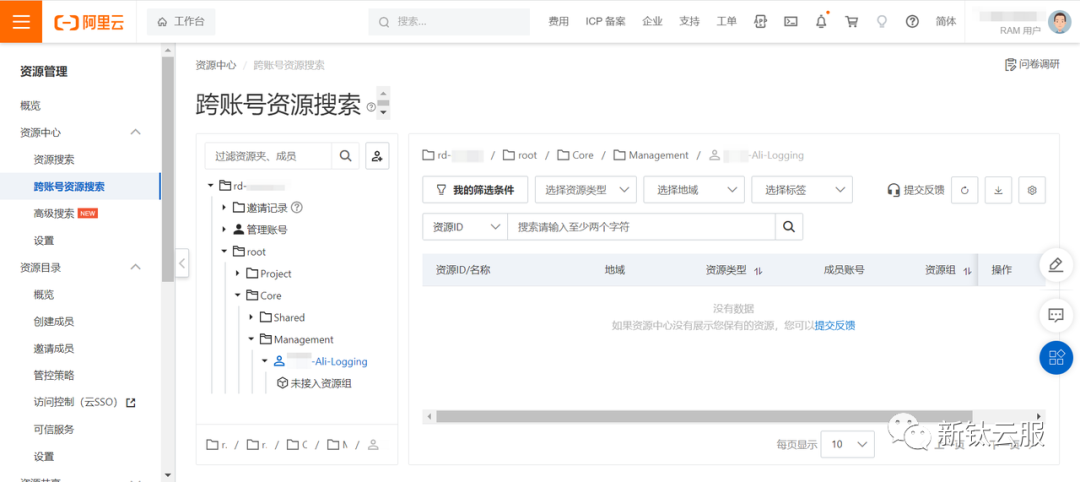Click the resource search magnifier button

coord(789,227)
